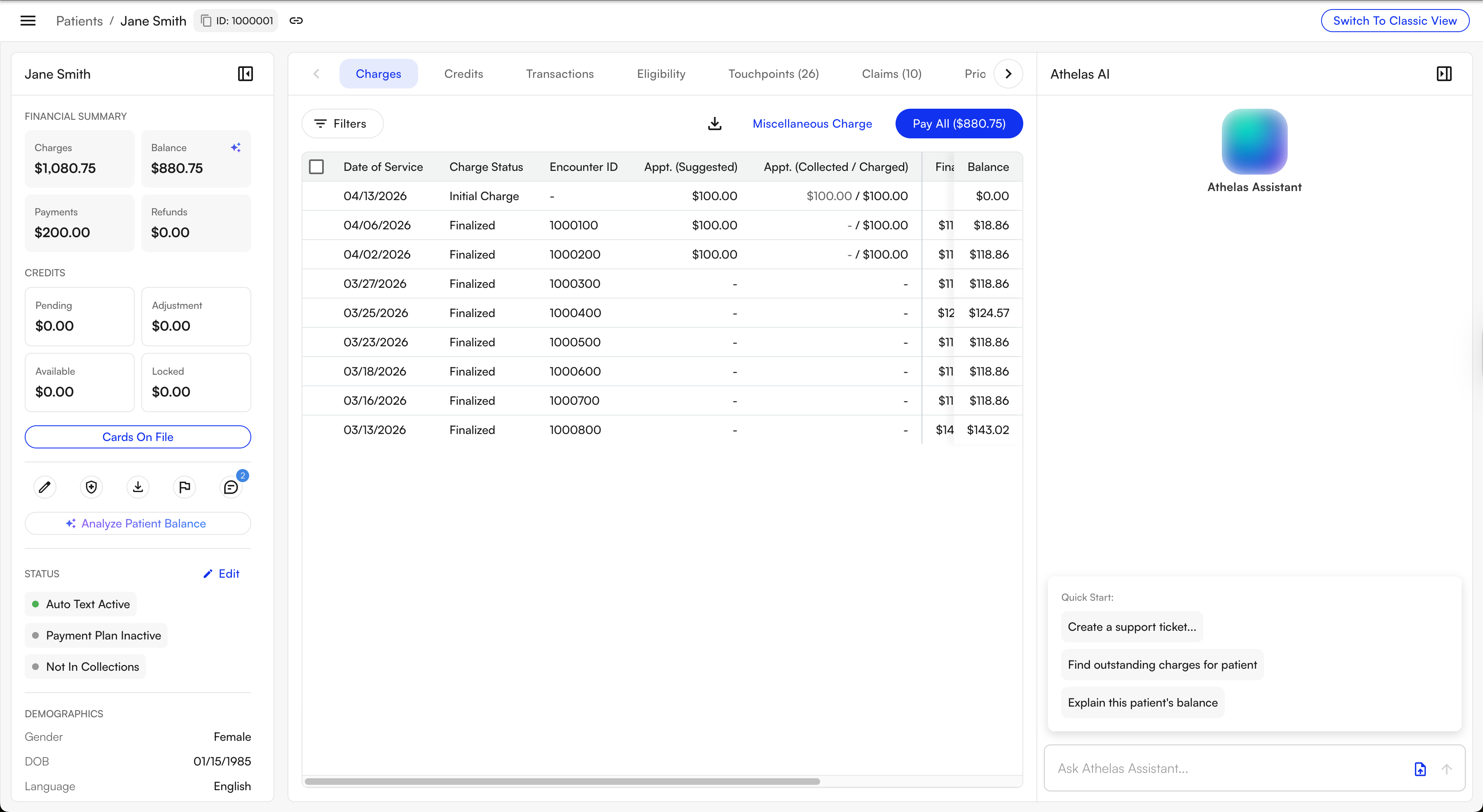Screen dimensions: 1483x812
Task: Open the hamburger navigation menu
Action: [x=28, y=20]
